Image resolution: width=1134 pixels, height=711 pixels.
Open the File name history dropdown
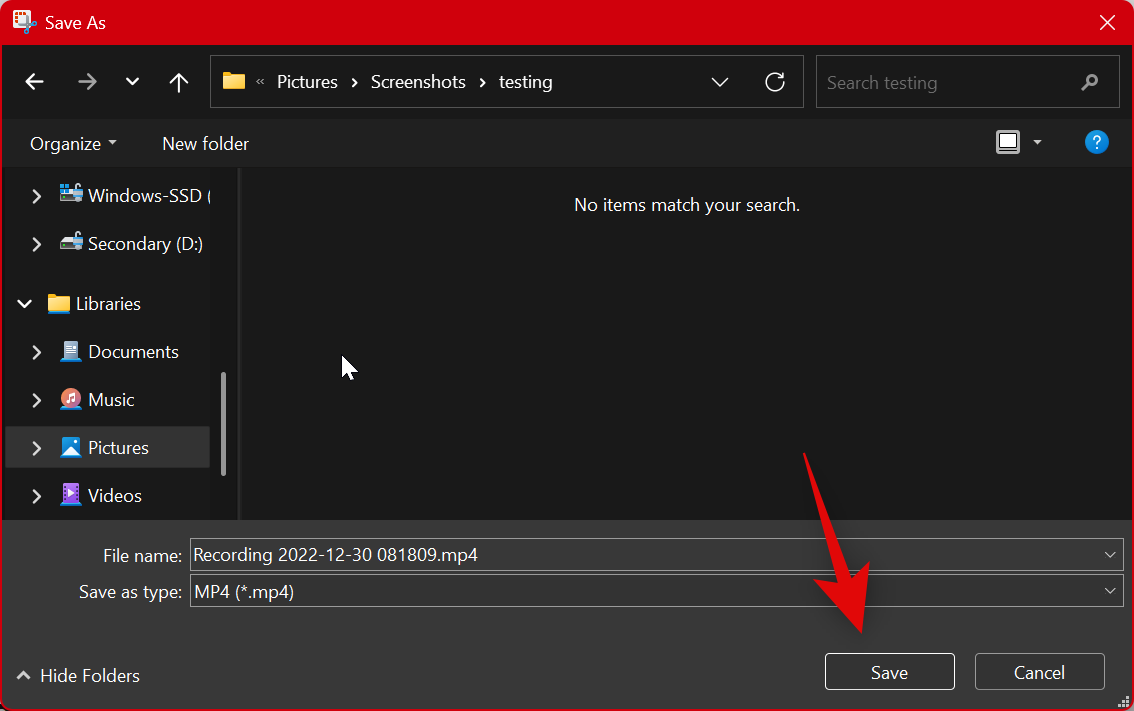coord(1109,554)
